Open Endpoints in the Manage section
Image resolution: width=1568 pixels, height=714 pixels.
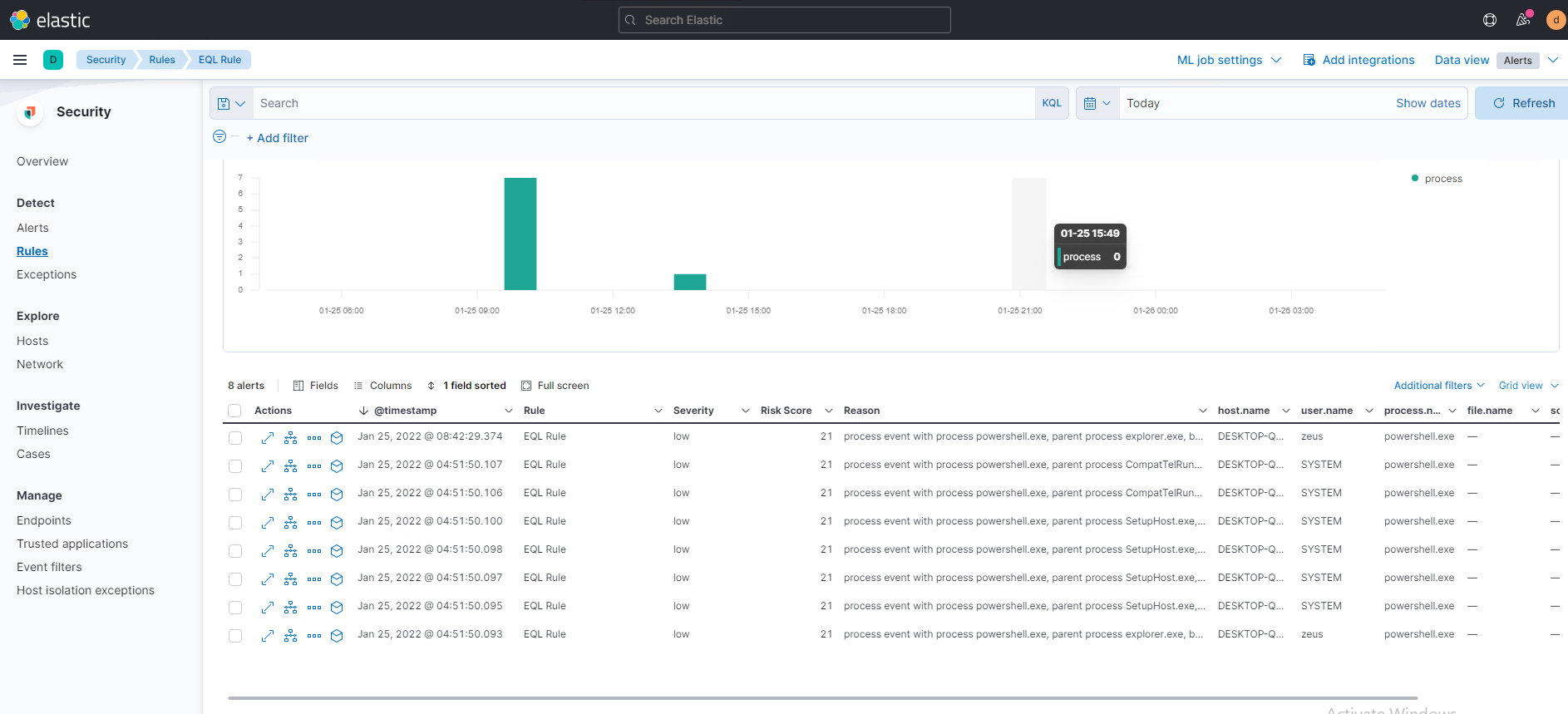(x=44, y=520)
